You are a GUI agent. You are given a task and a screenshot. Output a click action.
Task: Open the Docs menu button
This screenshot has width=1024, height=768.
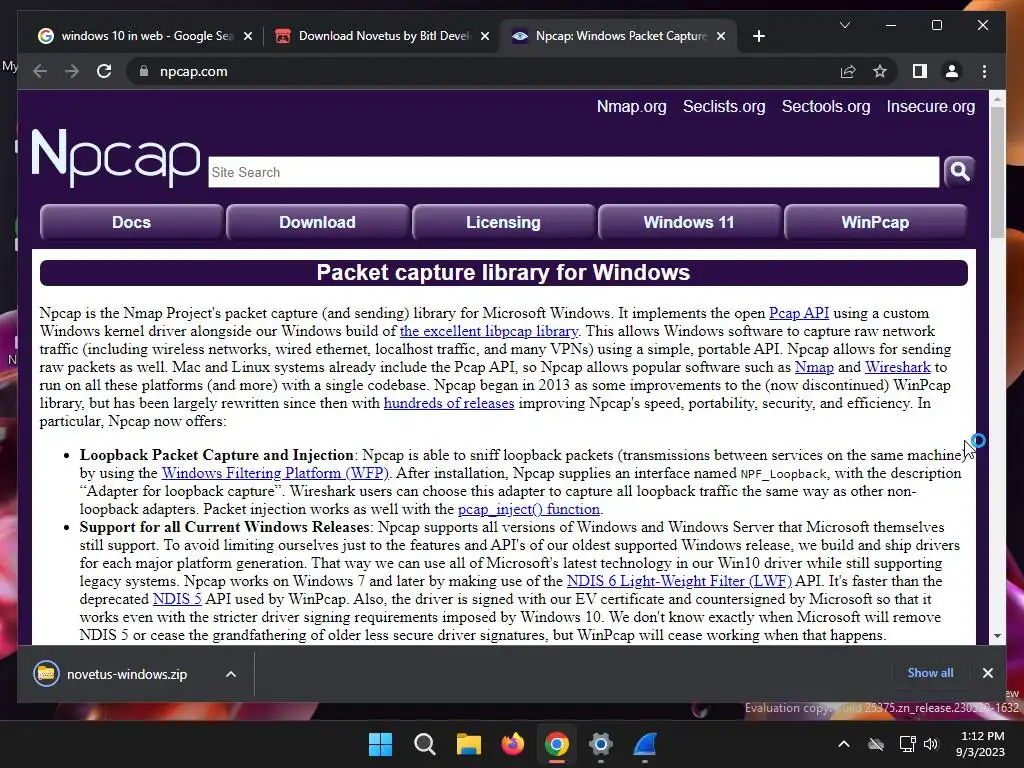pyautogui.click(x=131, y=223)
